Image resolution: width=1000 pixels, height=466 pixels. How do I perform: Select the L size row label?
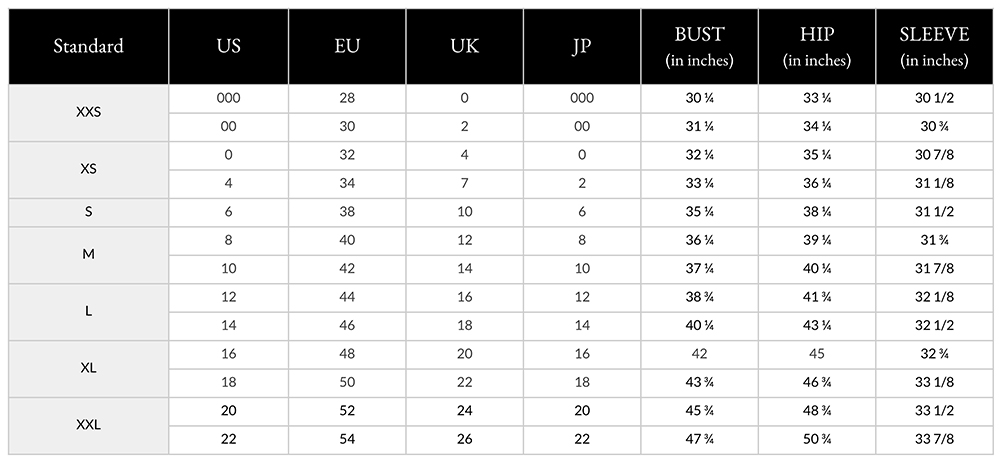point(88,311)
